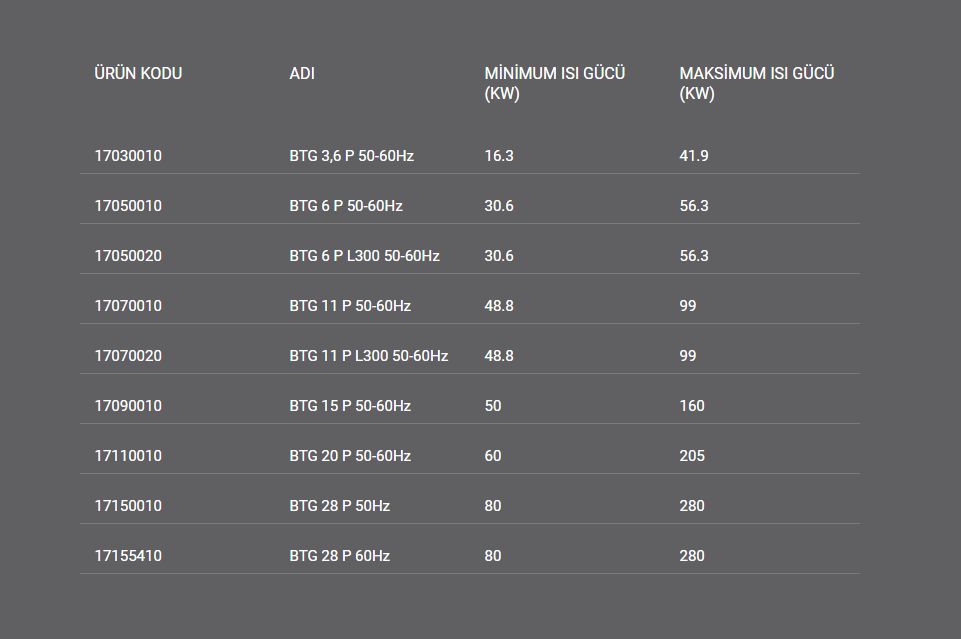The height and width of the screenshot is (639, 961).
Task: Click product code 17090010
Action: coord(128,406)
